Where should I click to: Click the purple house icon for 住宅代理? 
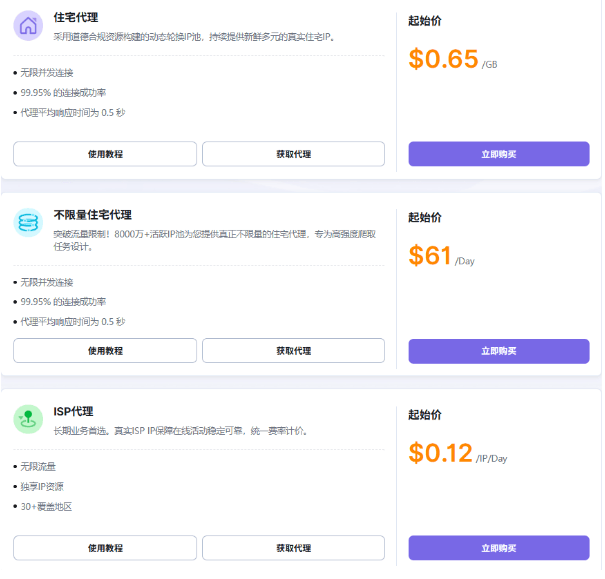pyautogui.click(x=28, y=26)
